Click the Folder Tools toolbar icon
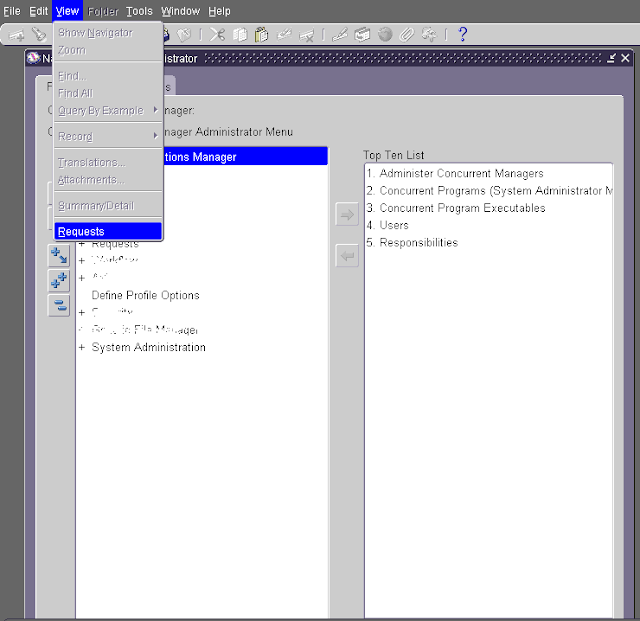Viewport: 640px width, 621px height. pyautogui.click(x=429, y=35)
